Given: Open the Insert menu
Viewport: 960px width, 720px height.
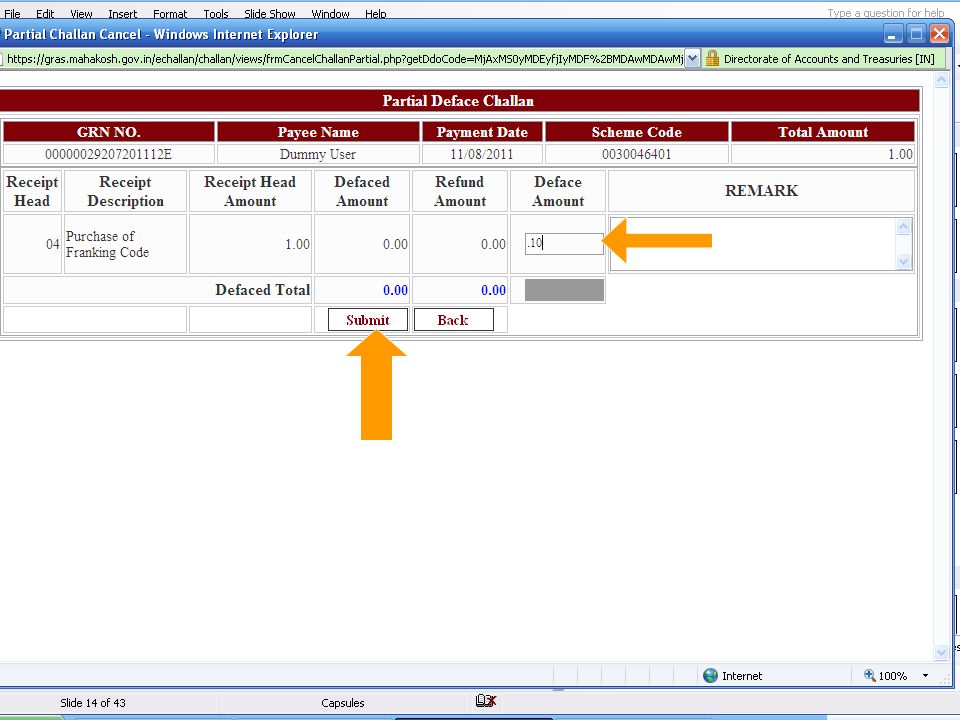Looking at the screenshot, I should pyautogui.click(x=122, y=13).
